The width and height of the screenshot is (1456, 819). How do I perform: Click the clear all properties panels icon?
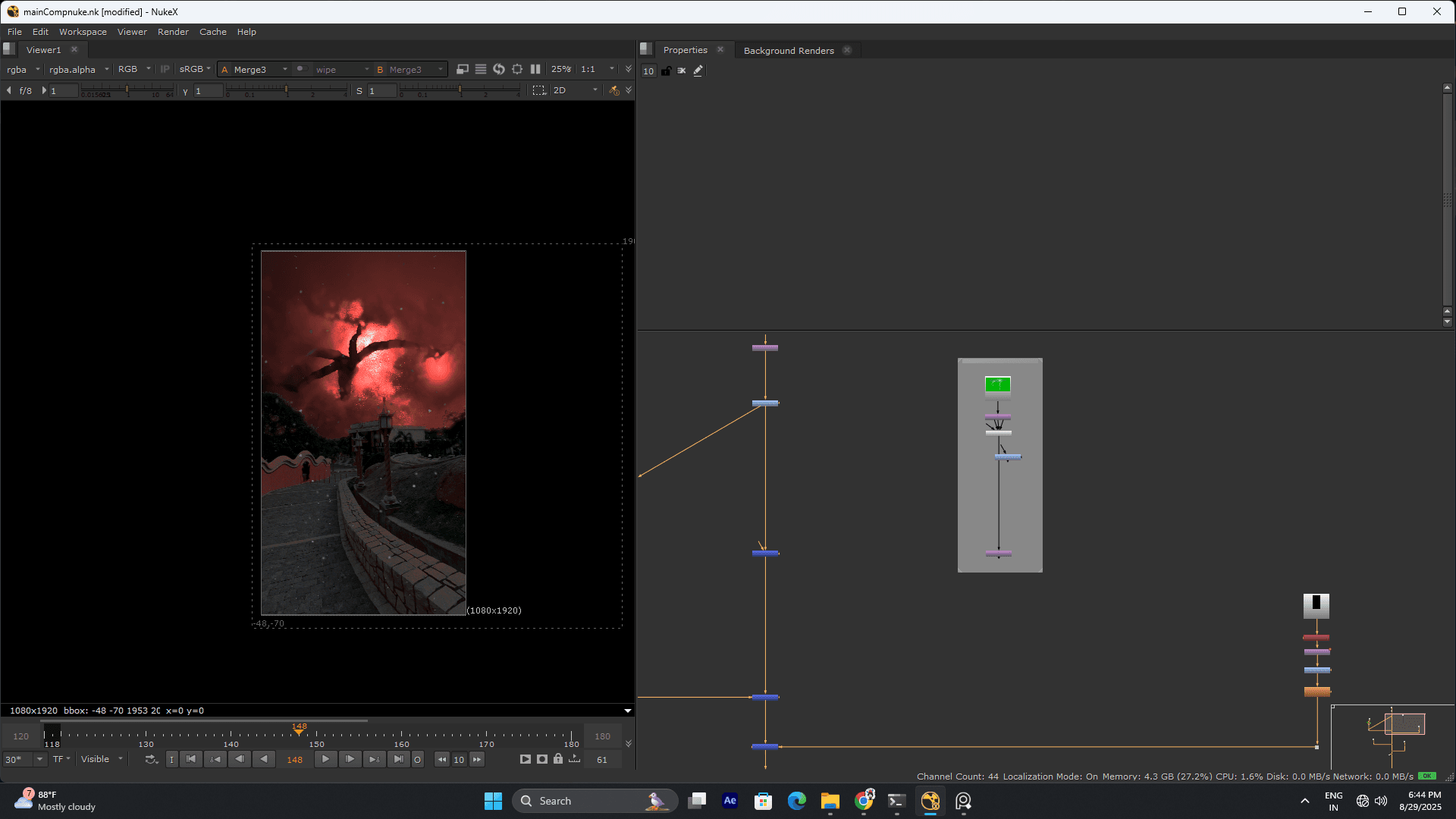(x=682, y=71)
